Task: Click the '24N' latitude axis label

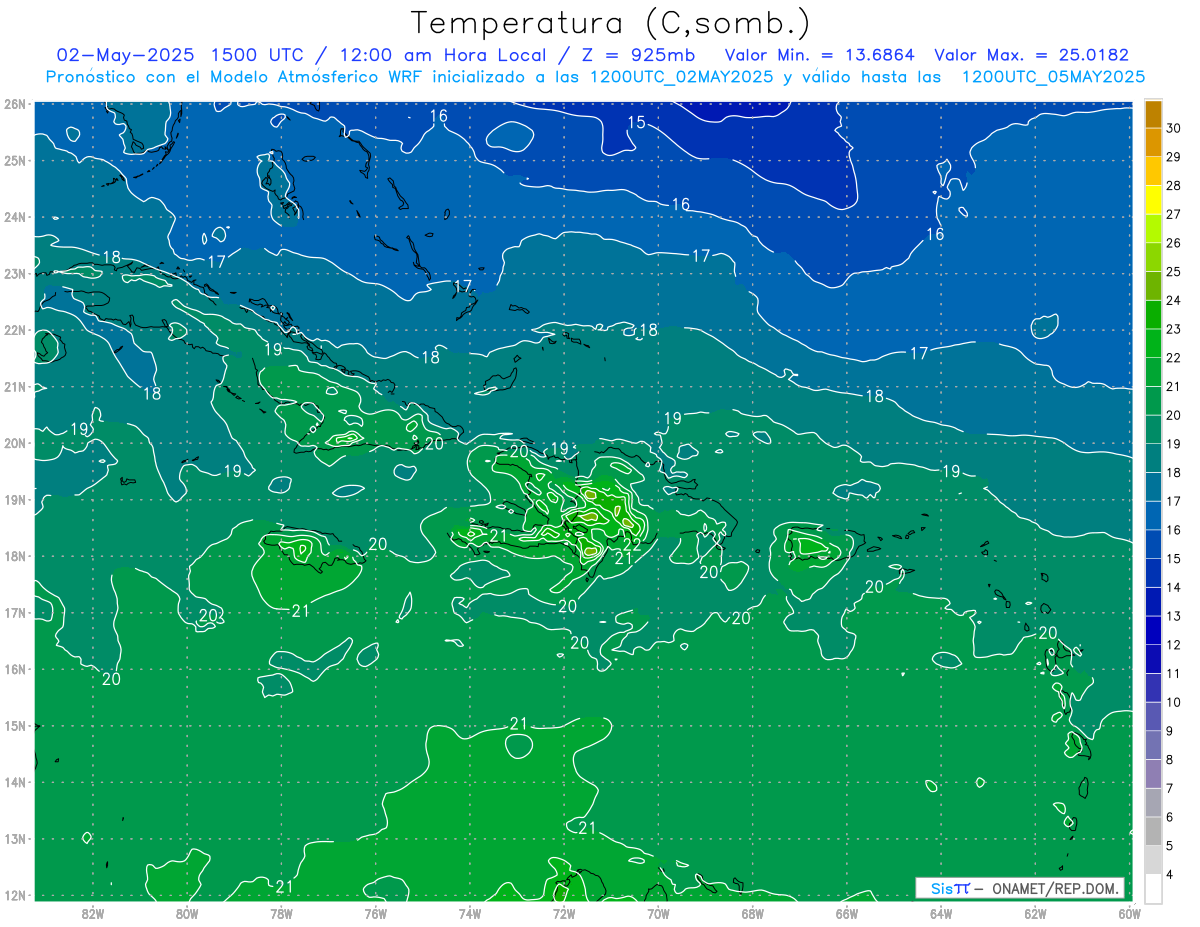Action: (x=15, y=217)
